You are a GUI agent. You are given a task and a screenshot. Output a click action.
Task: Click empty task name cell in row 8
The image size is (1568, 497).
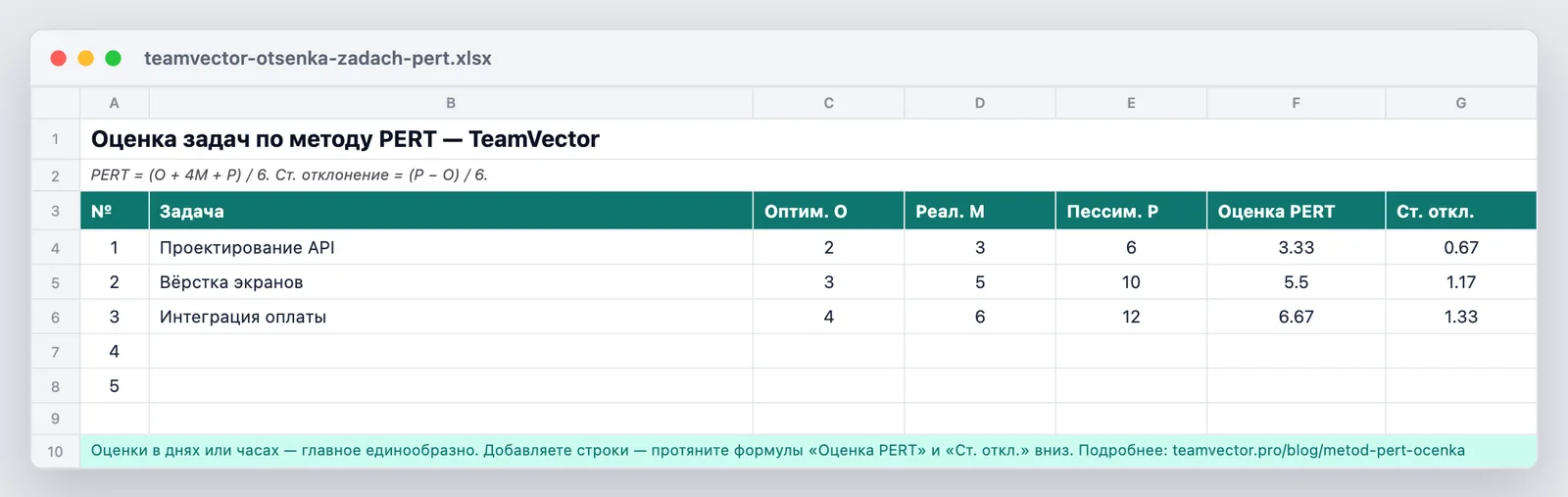tap(451, 386)
